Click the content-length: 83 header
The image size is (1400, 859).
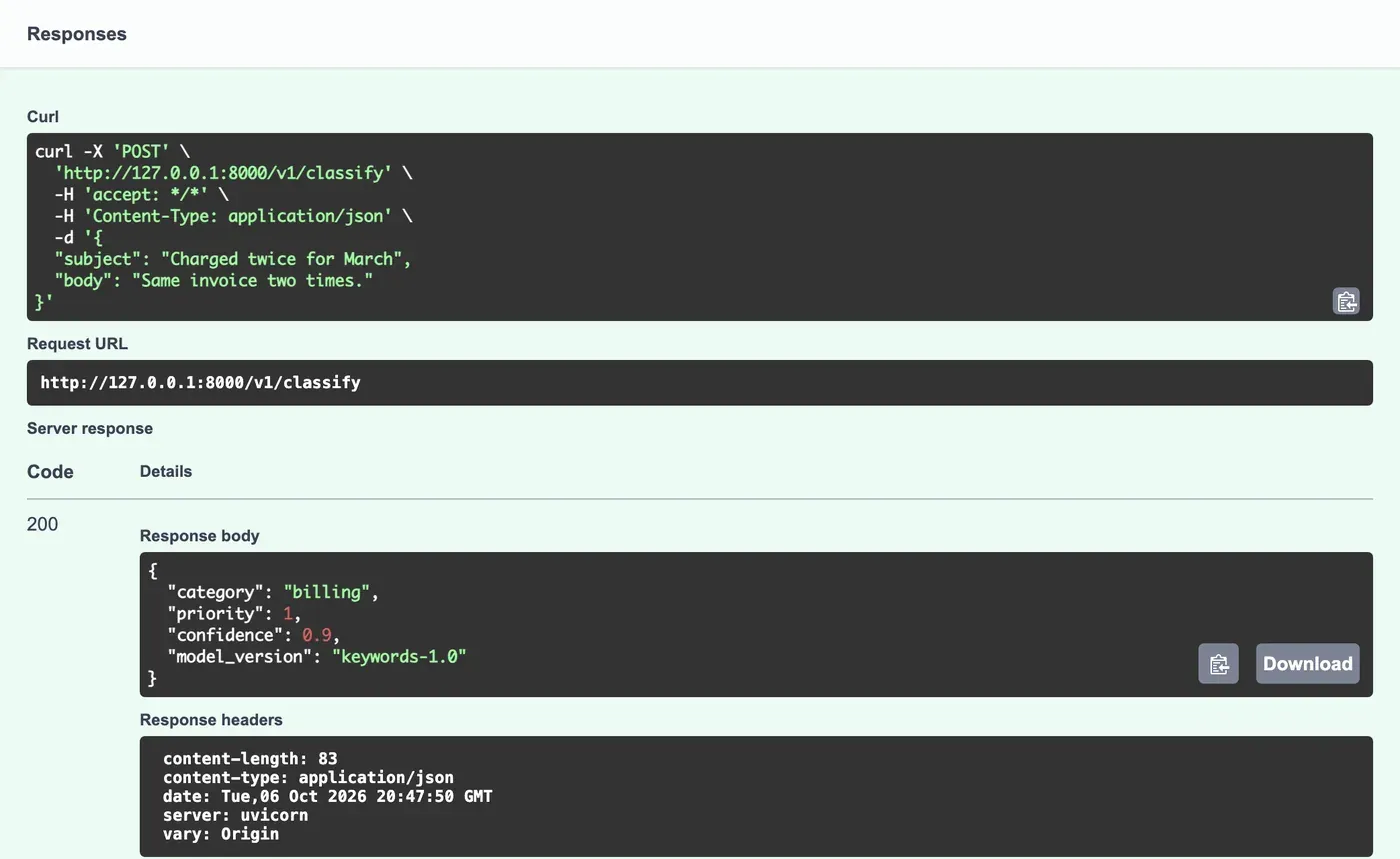[250, 758]
